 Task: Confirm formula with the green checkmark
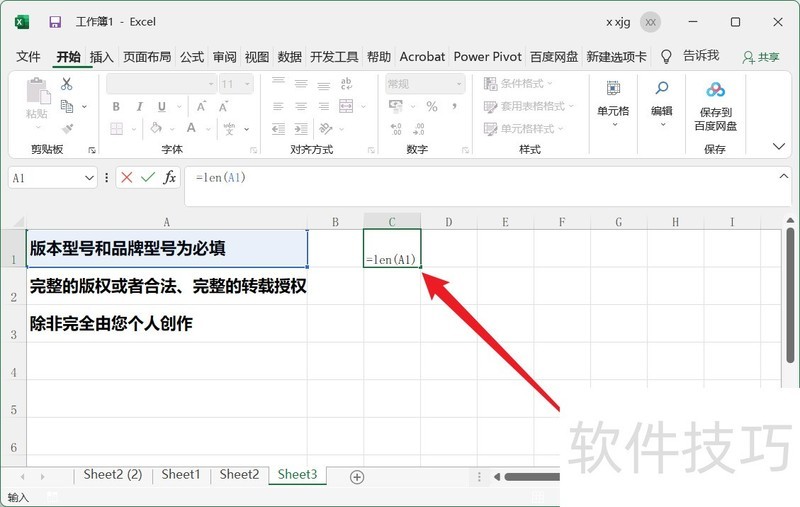[x=148, y=177]
